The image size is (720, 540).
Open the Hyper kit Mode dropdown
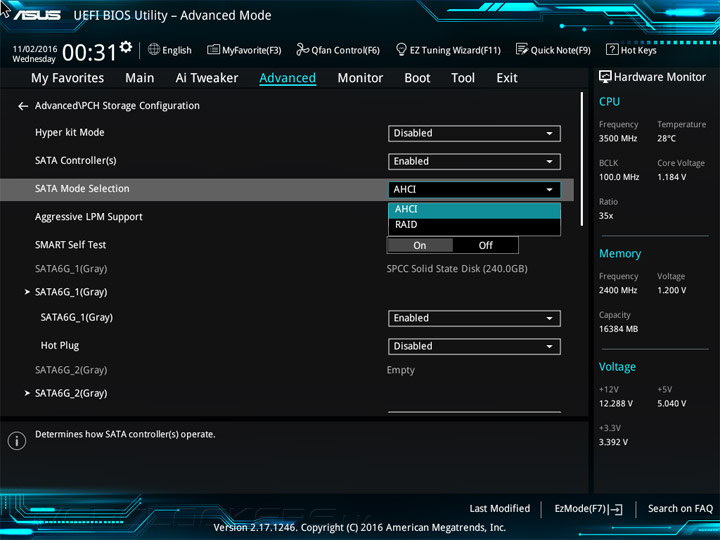pyautogui.click(x=474, y=133)
